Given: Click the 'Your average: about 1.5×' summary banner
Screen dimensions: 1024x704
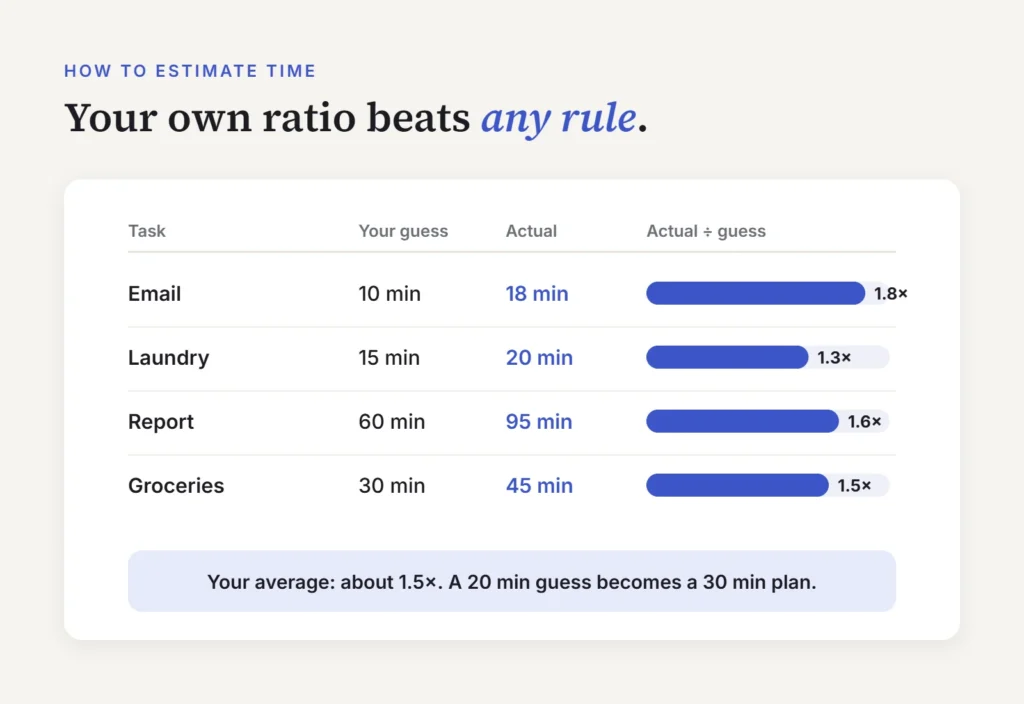Looking at the screenshot, I should 512,581.
